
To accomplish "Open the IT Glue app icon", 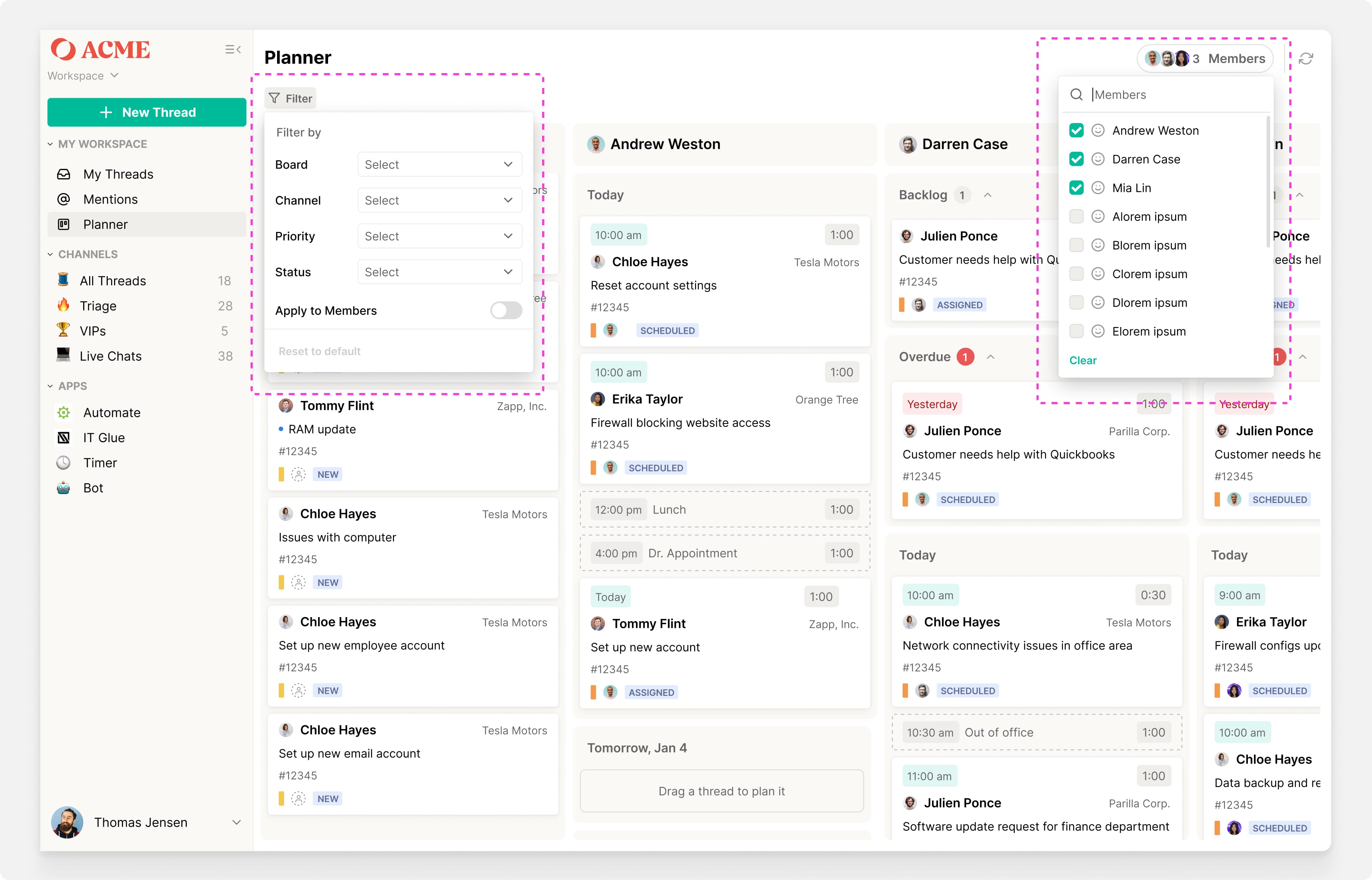I will pyautogui.click(x=64, y=438).
